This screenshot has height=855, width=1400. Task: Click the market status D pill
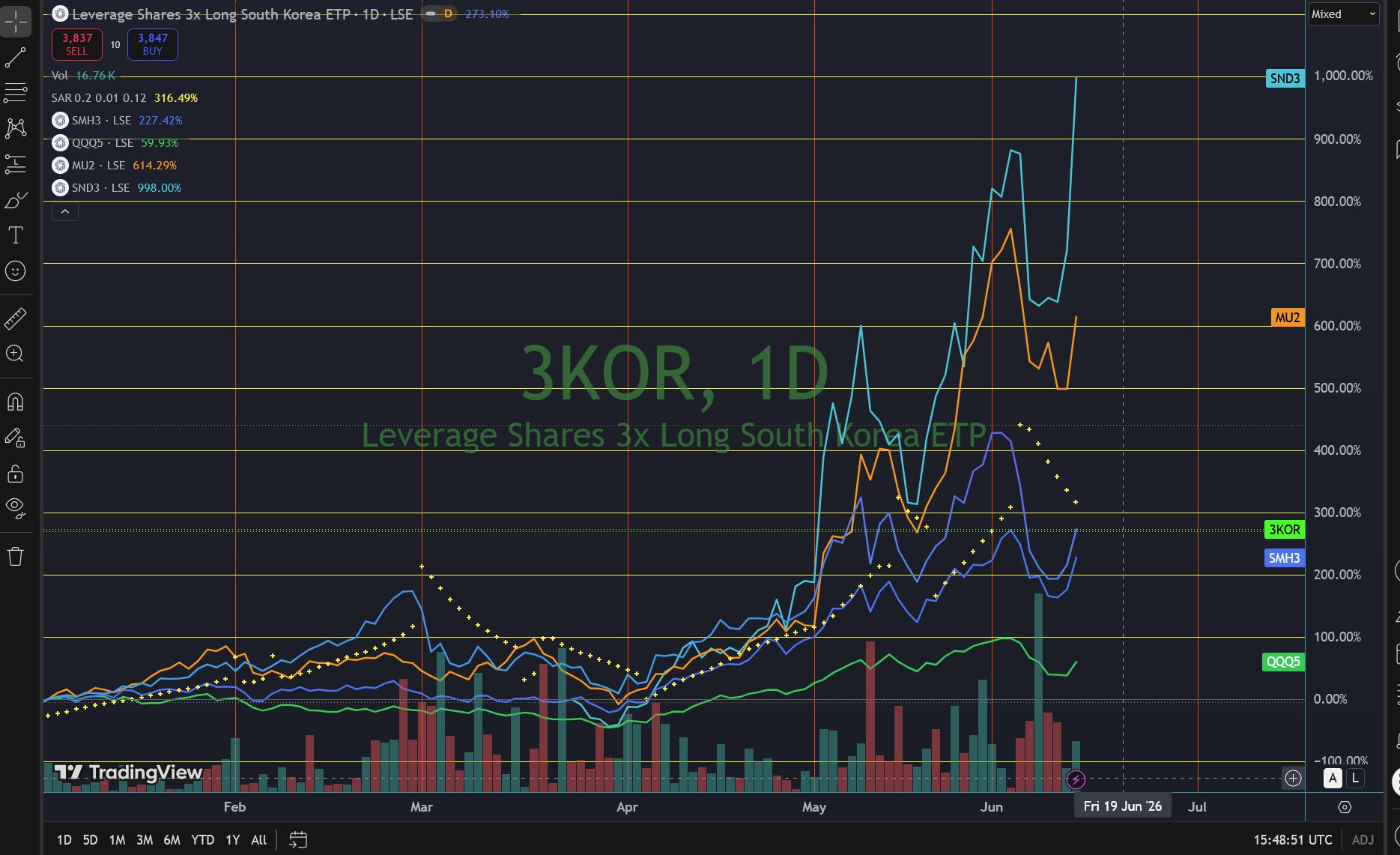(440, 14)
